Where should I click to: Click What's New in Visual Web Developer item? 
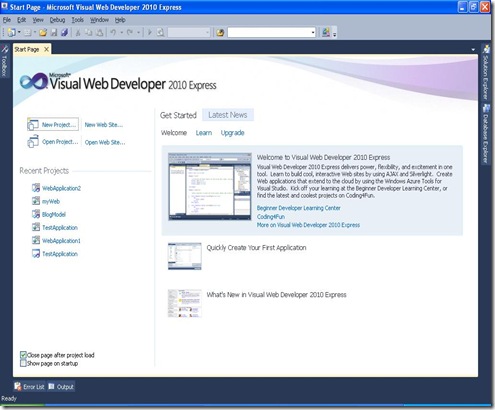[276, 295]
